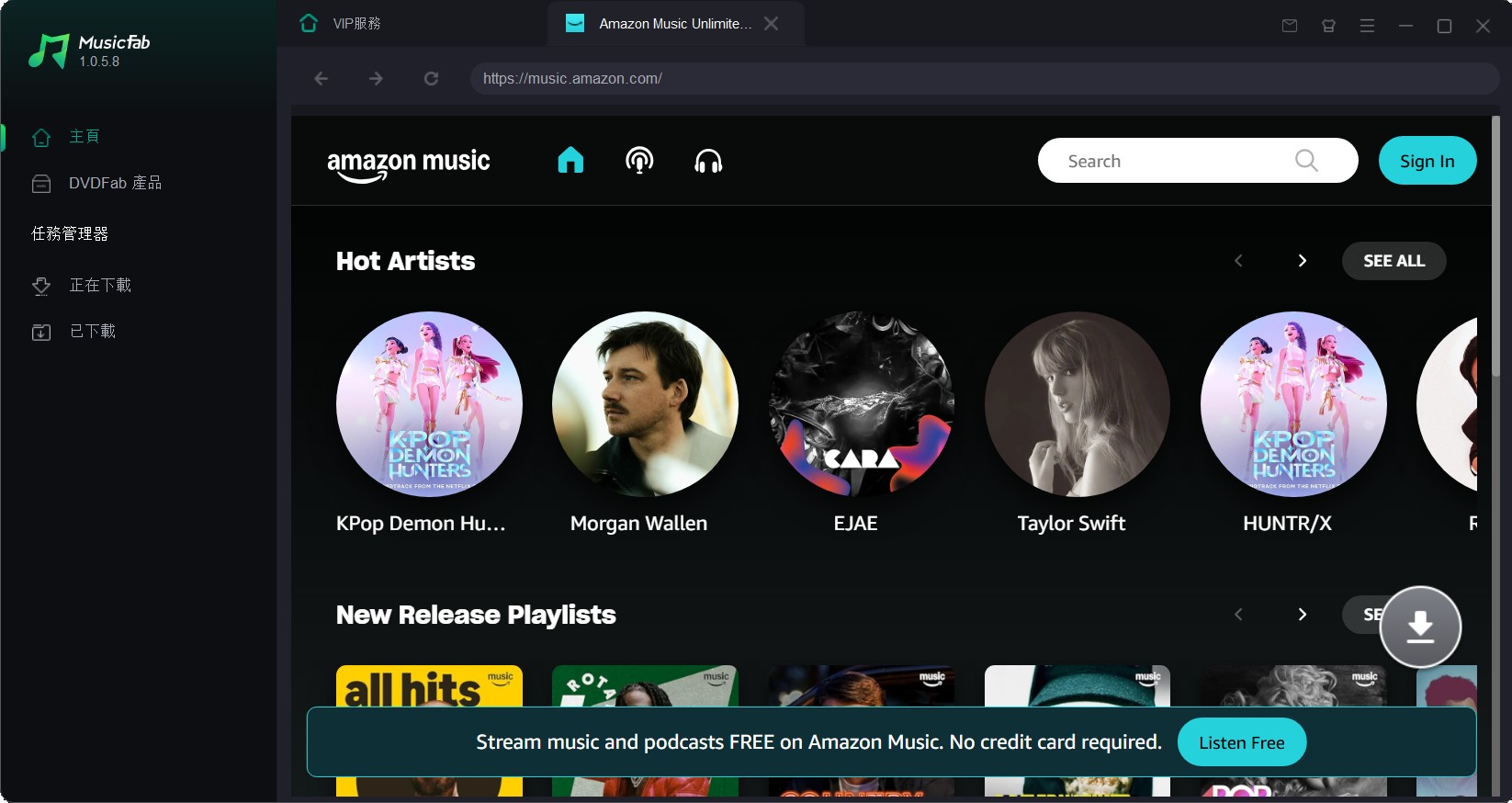Open the 主頁 home sidebar item
Image resolution: width=1512 pixels, height=803 pixels.
(x=67, y=137)
